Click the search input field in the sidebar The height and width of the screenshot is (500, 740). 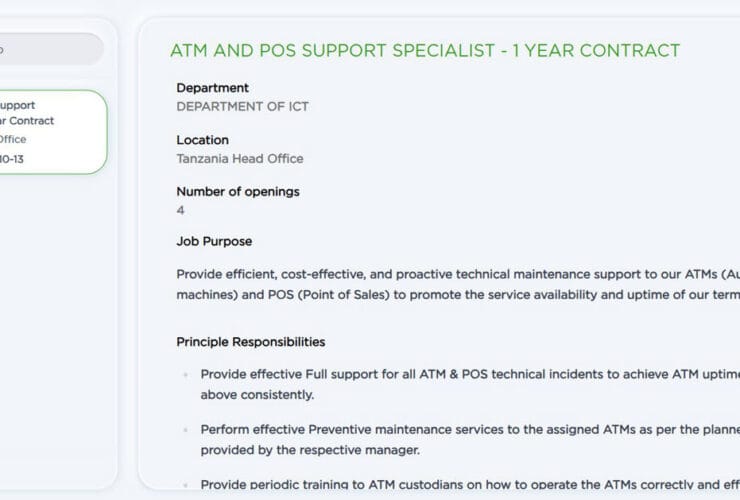[x=50, y=49]
